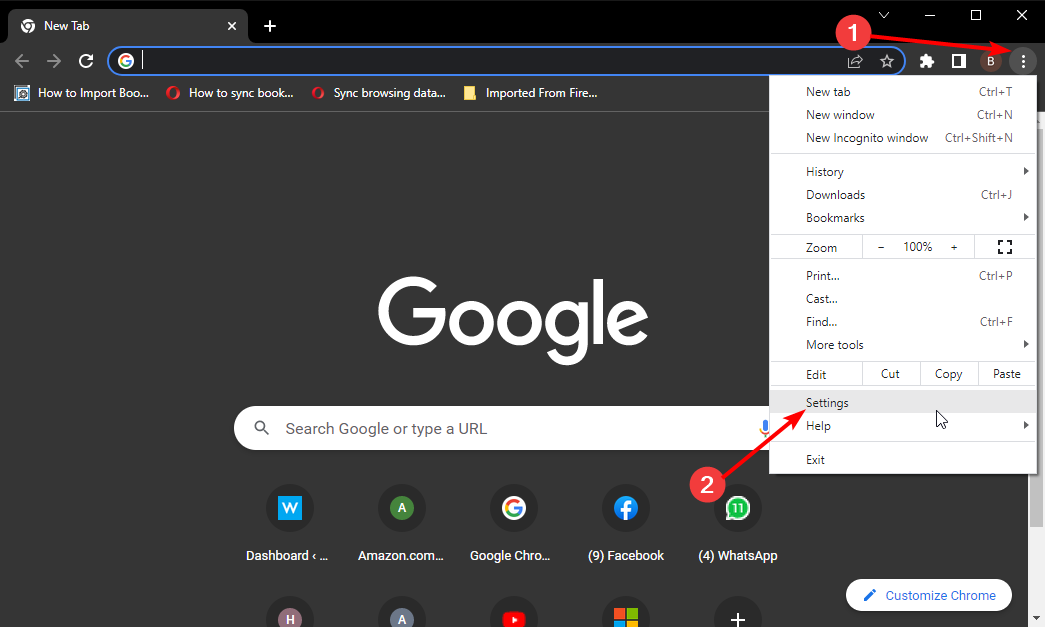Choose Find from the menu
Screen dimensions: 1045x627
pos(903,322)
